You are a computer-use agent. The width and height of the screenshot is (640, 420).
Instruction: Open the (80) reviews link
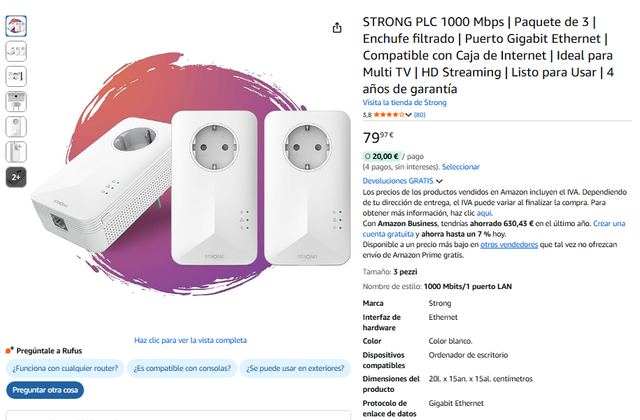coord(419,115)
